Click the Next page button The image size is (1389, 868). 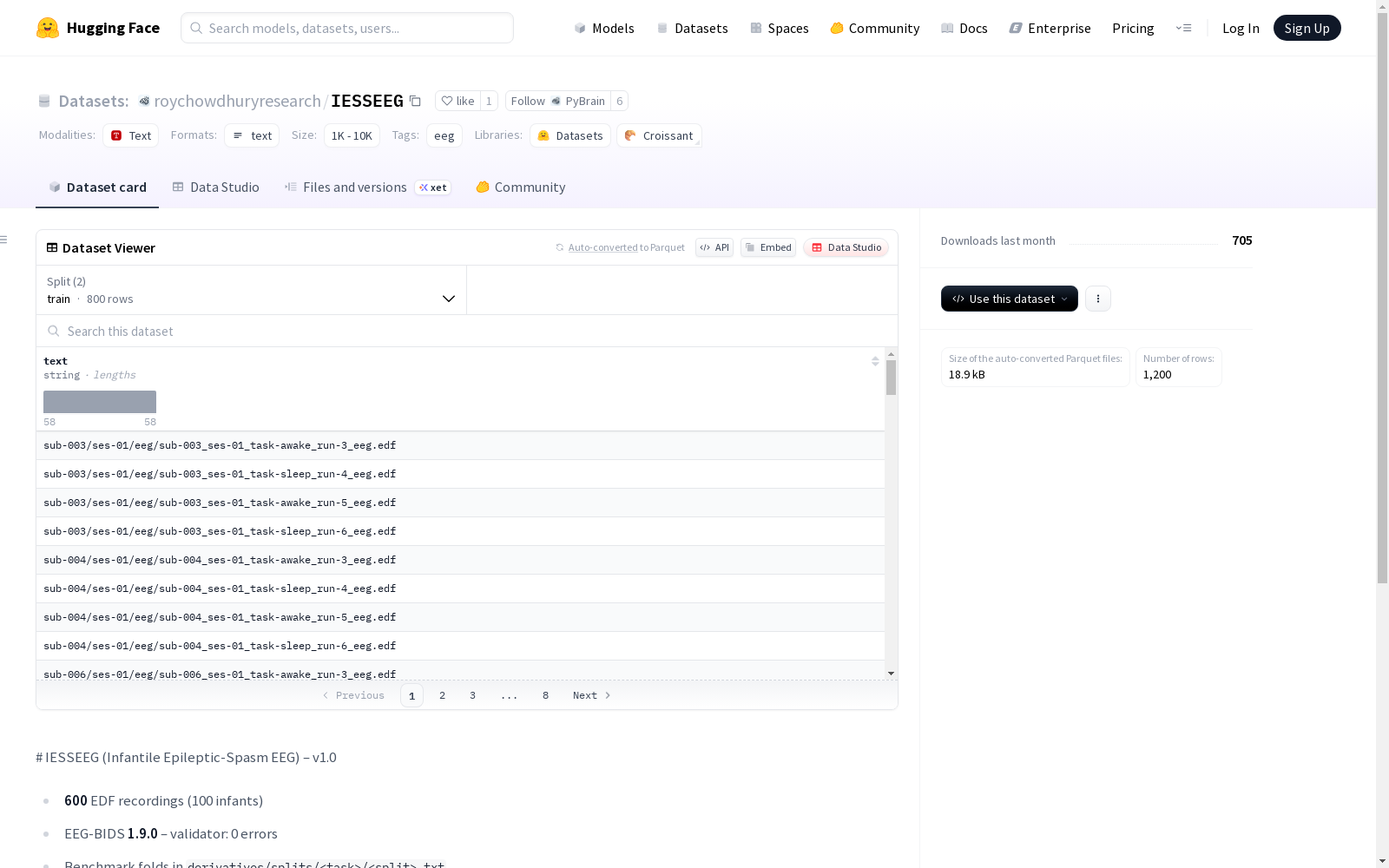[591, 695]
